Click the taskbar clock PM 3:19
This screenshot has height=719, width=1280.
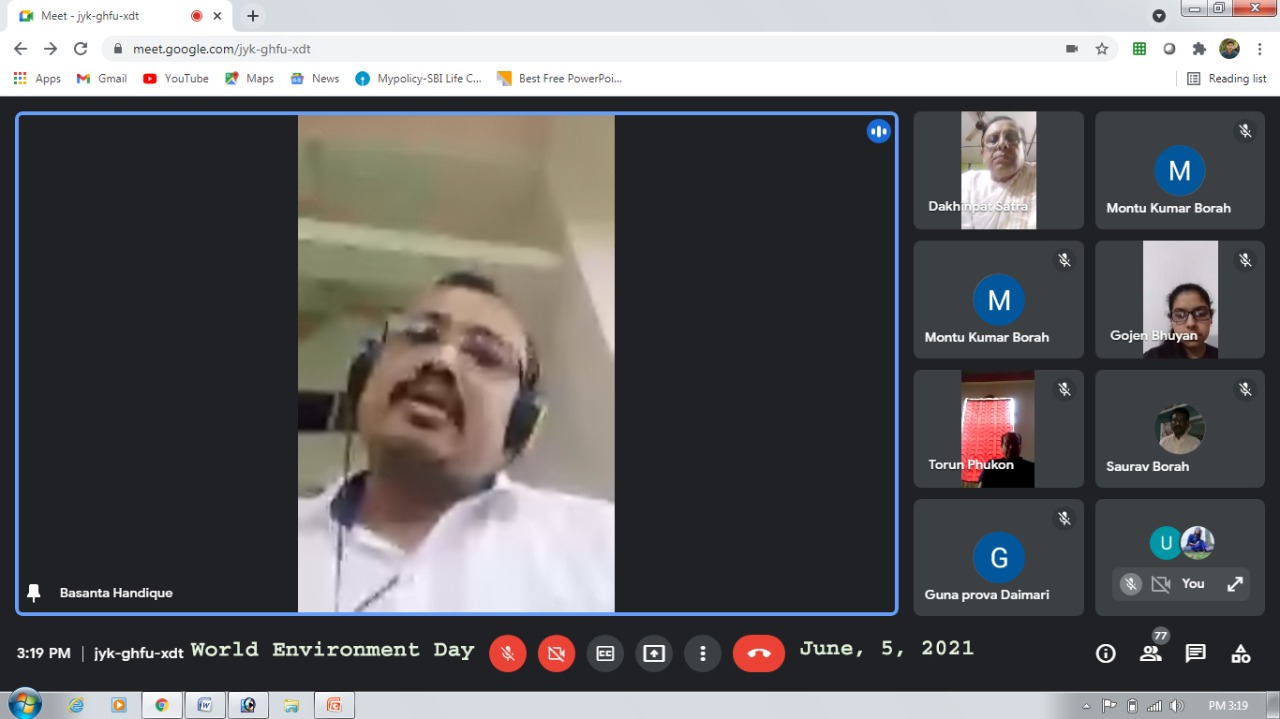1229,706
